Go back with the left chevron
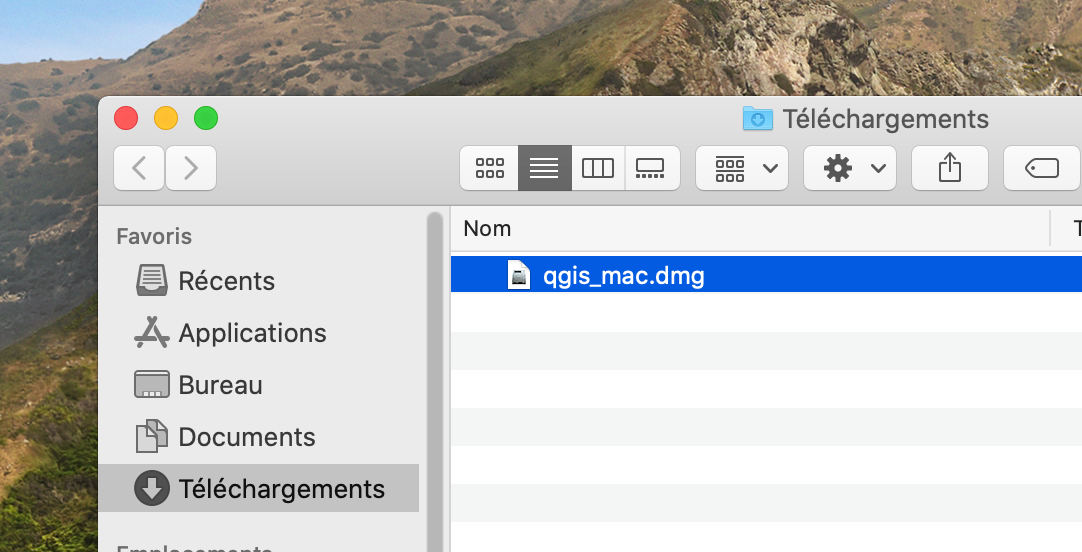Image resolution: width=1082 pixels, height=552 pixels. point(140,168)
